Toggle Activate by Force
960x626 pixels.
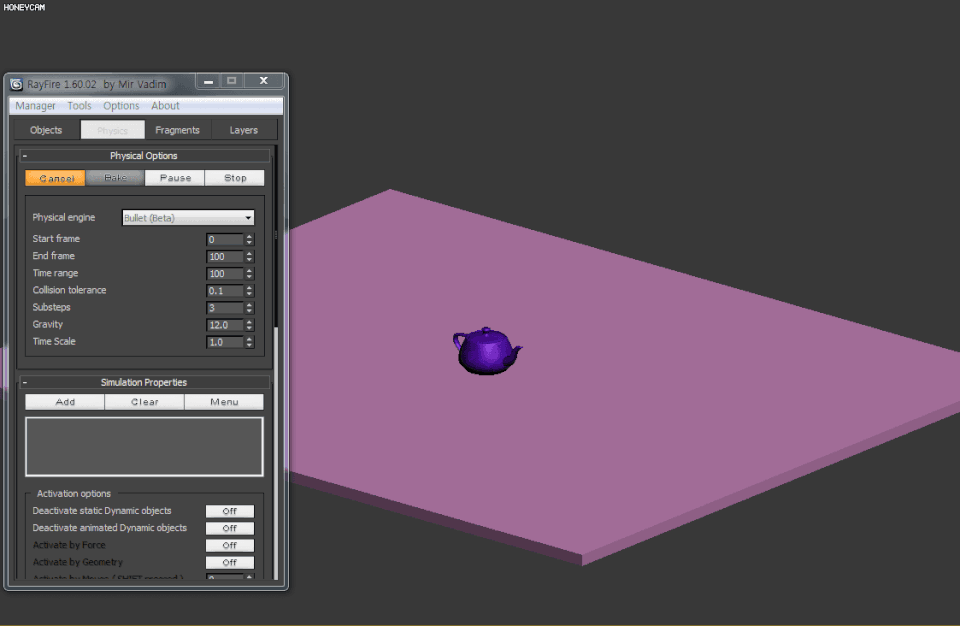pos(230,545)
